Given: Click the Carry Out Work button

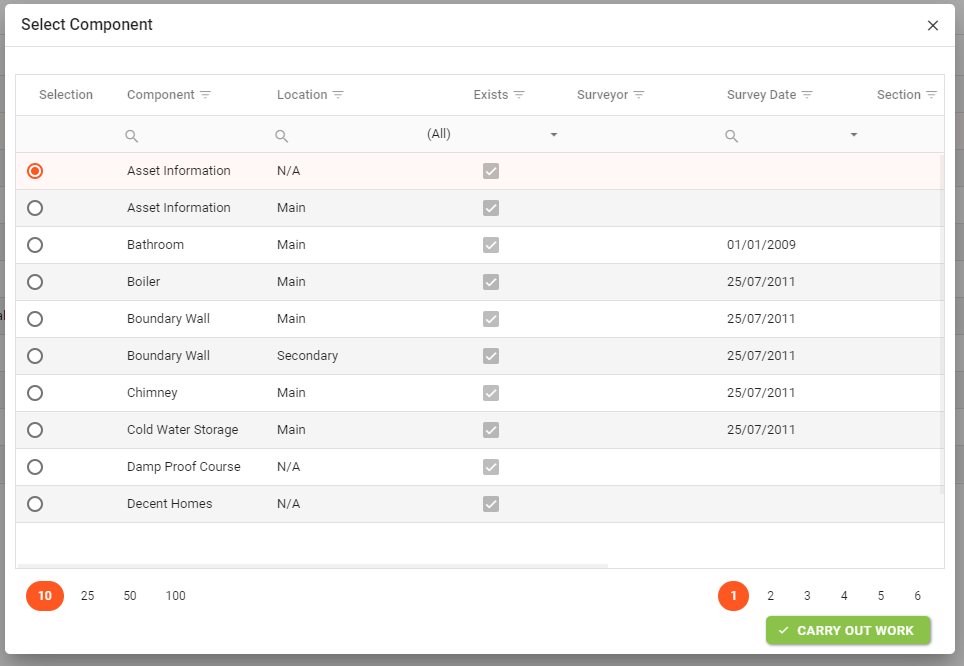Looking at the screenshot, I should point(847,631).
